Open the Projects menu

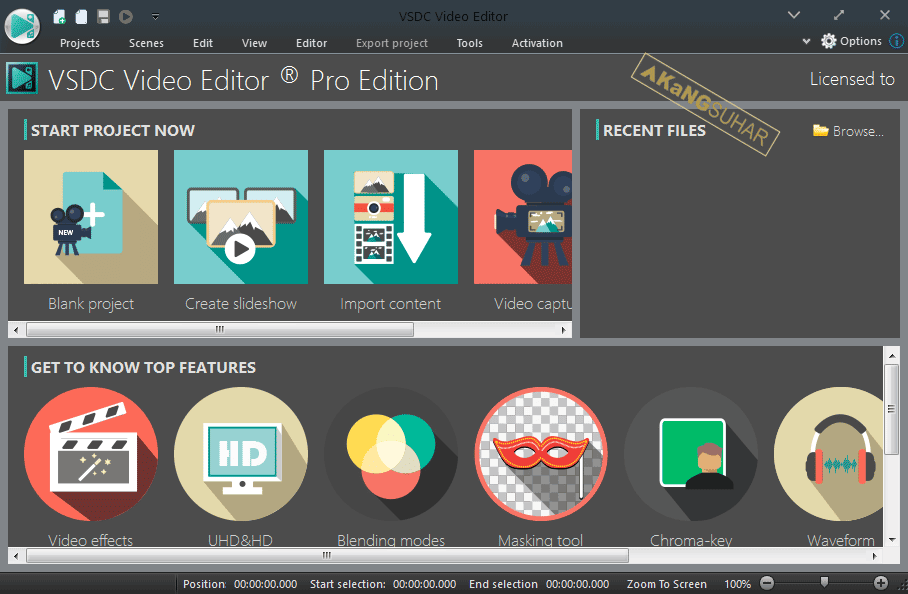(x=79, y=43)
